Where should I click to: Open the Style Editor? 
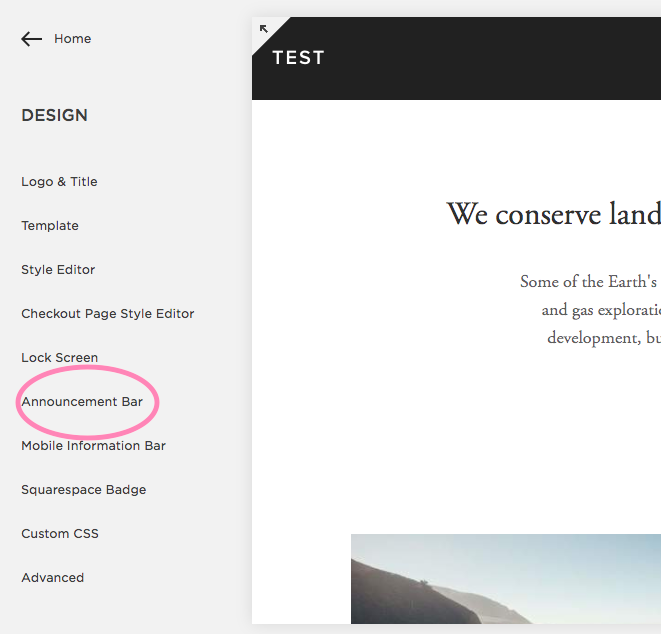[x=58, y=270]
